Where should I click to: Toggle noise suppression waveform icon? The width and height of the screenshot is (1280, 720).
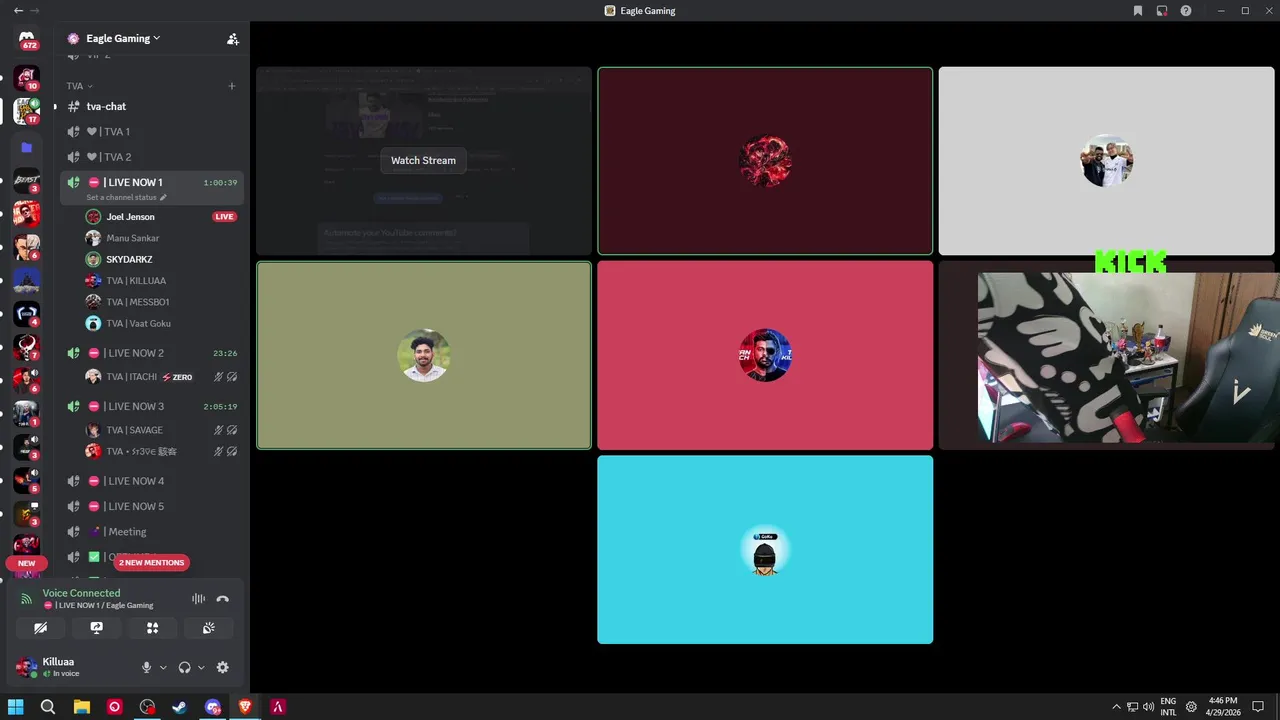(x=198, y=599)
